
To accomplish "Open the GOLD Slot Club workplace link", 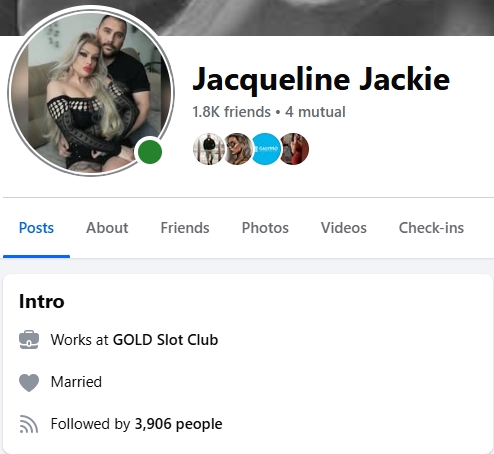I will point(165,340).
